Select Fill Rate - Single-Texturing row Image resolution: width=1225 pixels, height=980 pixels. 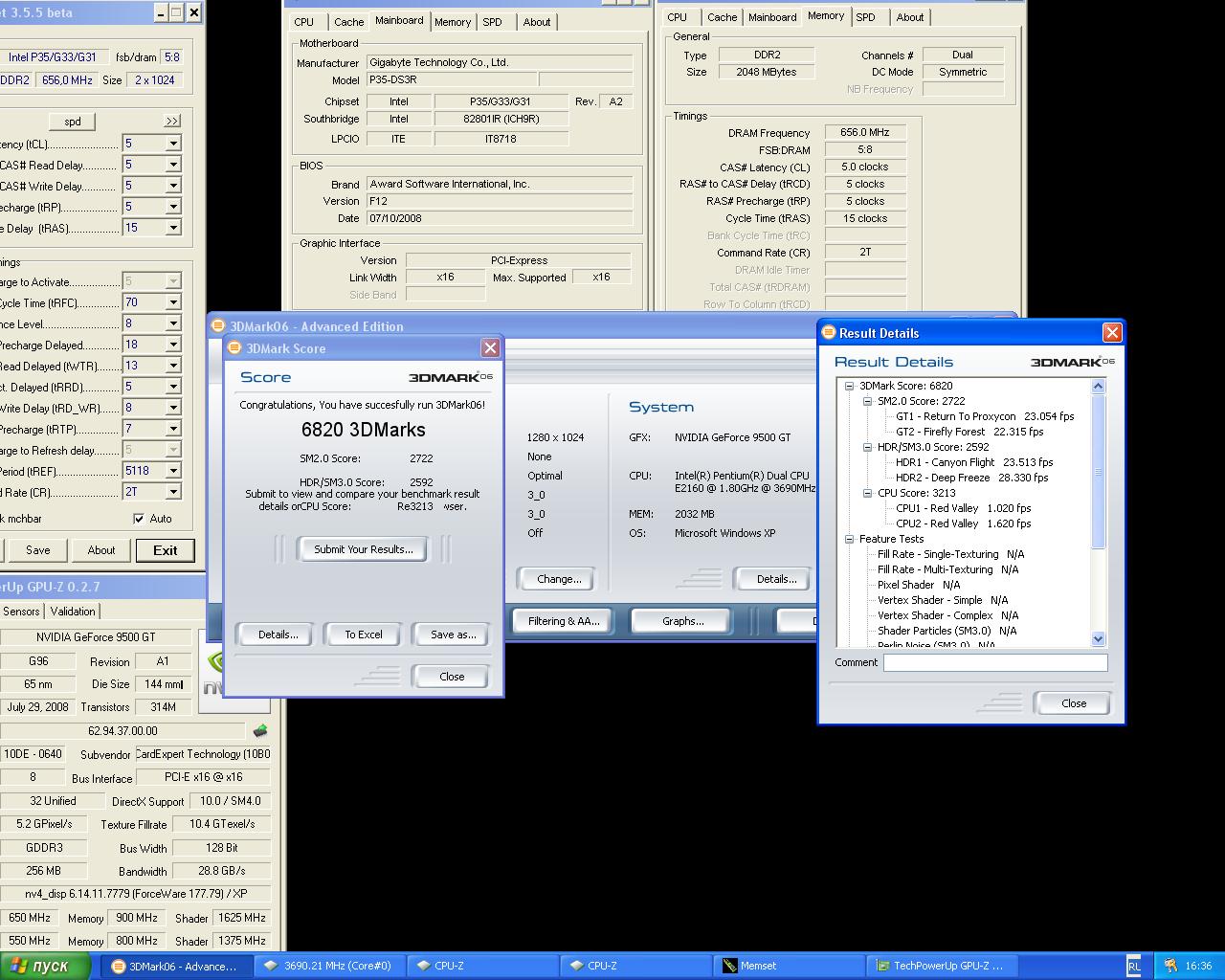(x=950, y=554)
